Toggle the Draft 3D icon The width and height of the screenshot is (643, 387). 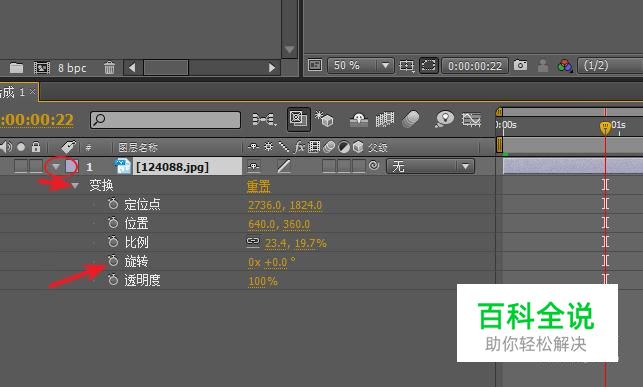[x=324, y=119]
